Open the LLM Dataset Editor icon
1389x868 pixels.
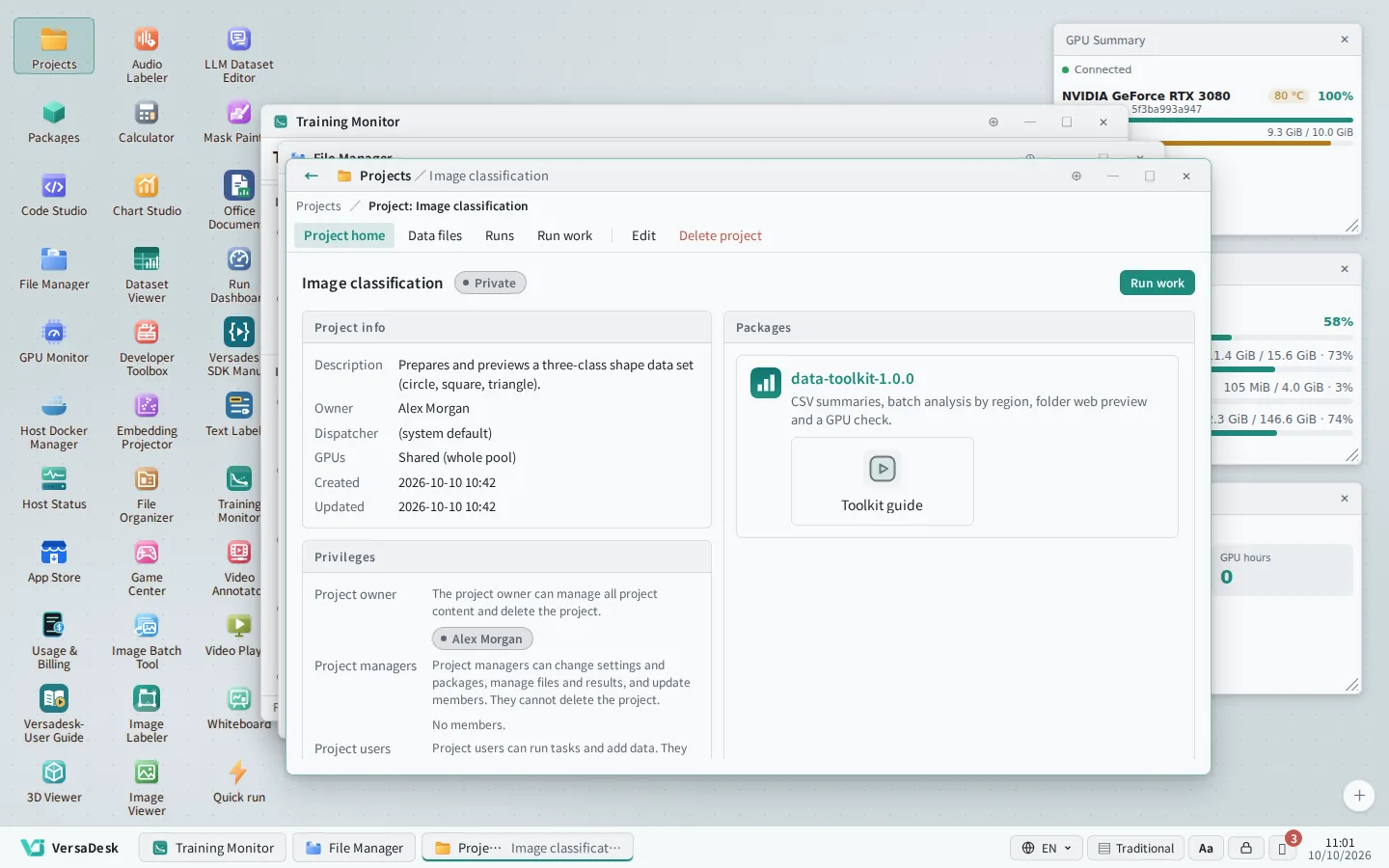pyautogui.click(x=239, y=55)
